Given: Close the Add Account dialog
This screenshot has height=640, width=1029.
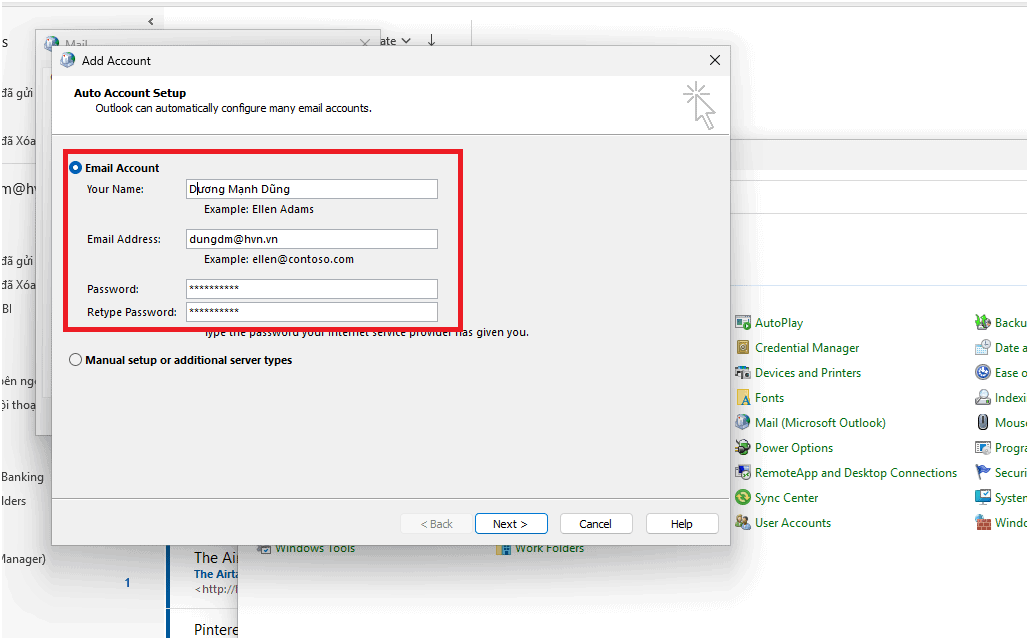Looking at the screenshot, I should [x=715, y=60].
